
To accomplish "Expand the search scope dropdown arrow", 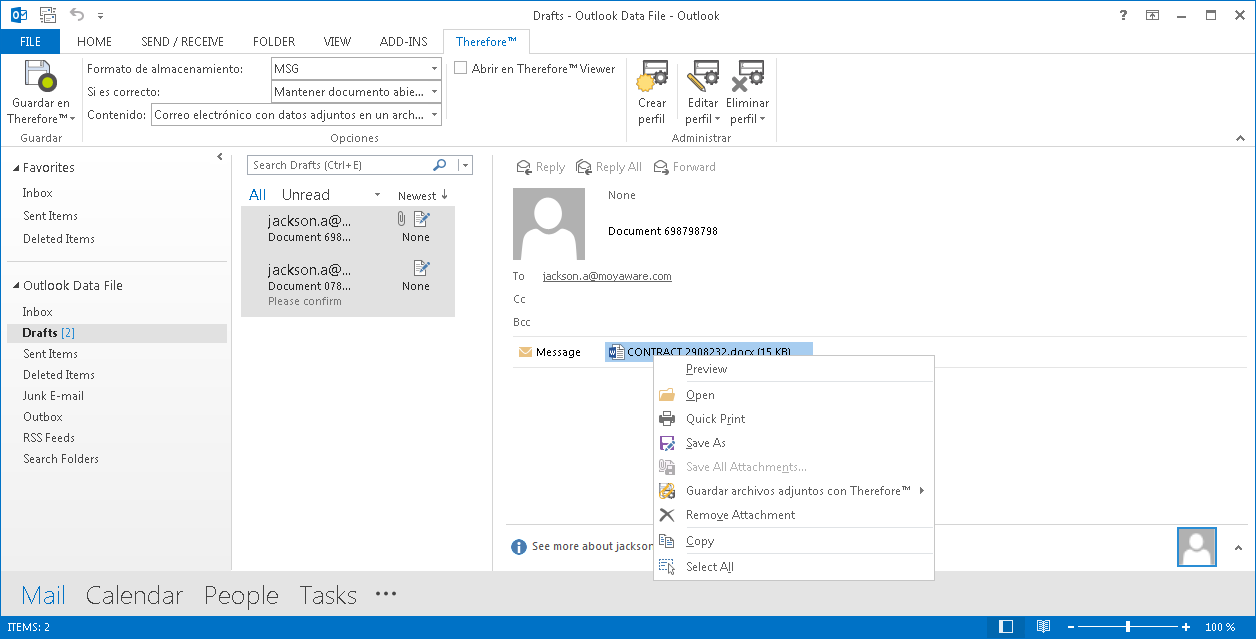I will pyautogui.click(x=465, y=165).
